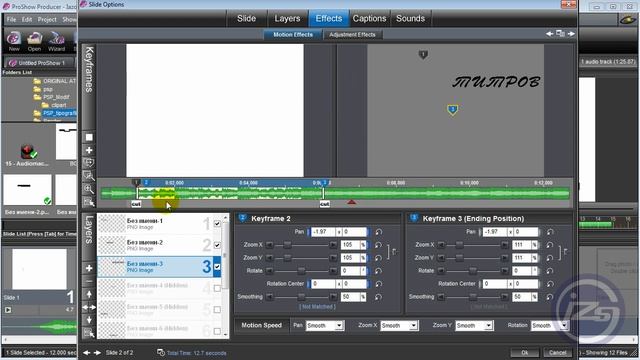Reset Keyframe 3 Rotation Center value

[550, 284]
